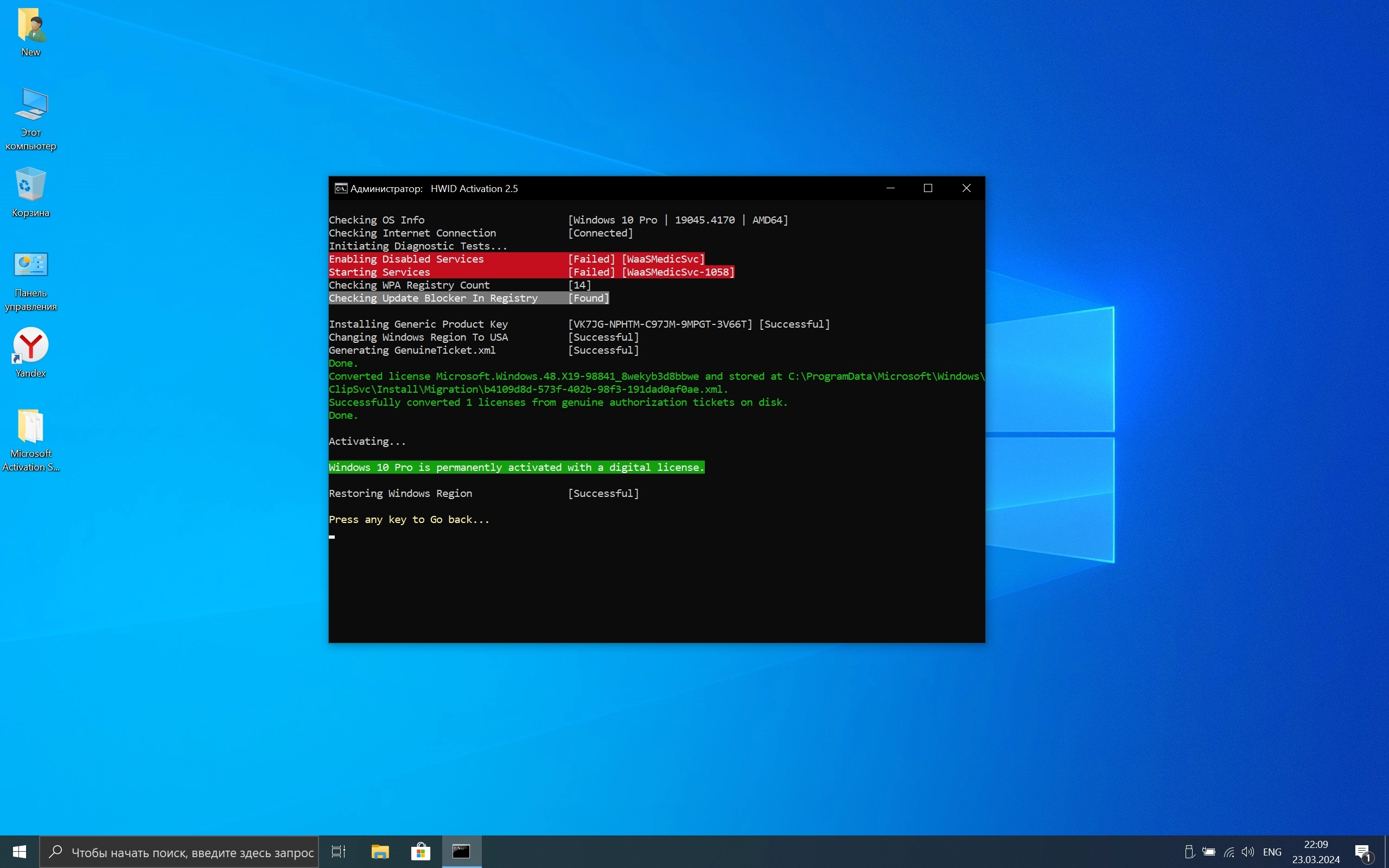Maximize the HWID Activation console window
This screenshot has height=868, width=1389.
(928, 188)
